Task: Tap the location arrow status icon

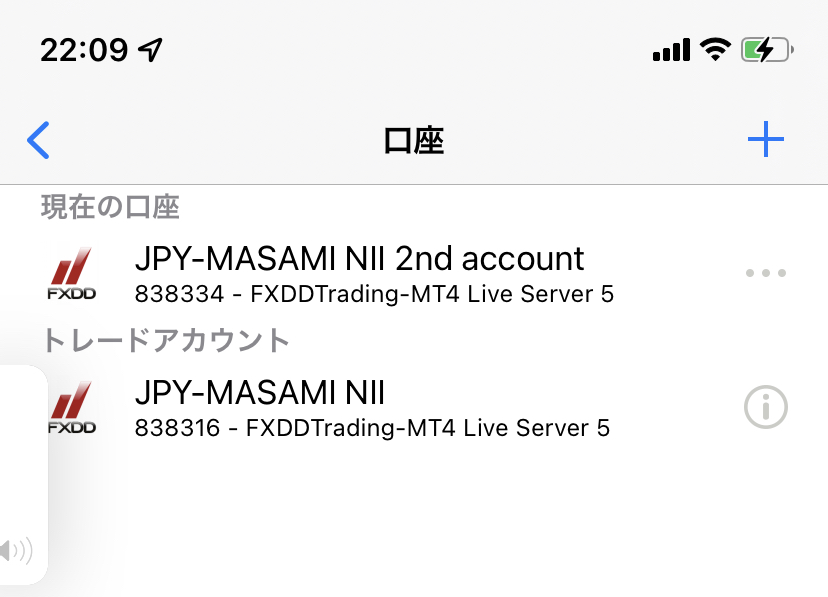Action: click(x=150, y=50)
